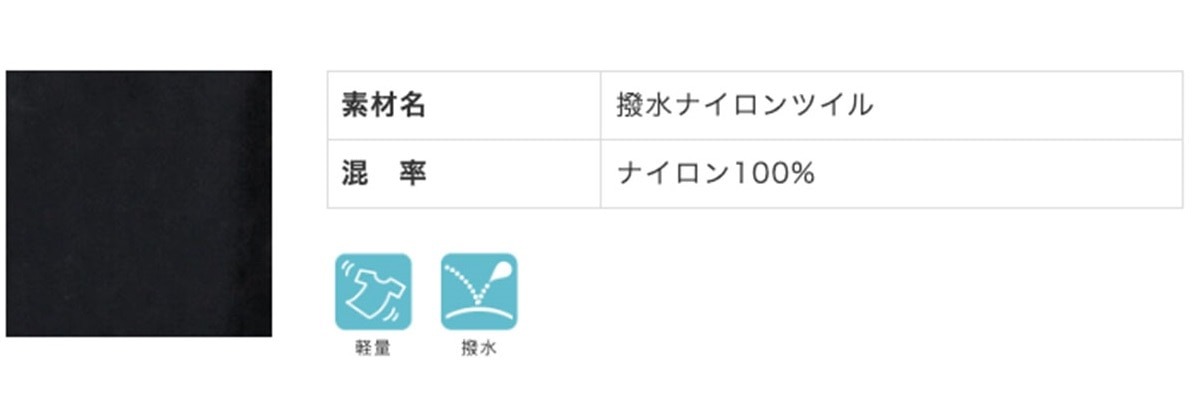The image size is (1199, 419).
Task: Click the 撥水 caption under the droplet icon
Action: click(x=479, y=349)
